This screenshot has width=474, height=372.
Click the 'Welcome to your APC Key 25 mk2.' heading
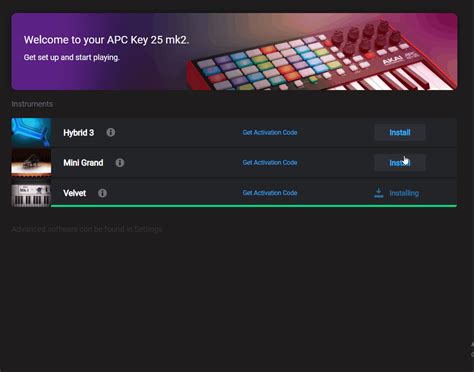[x=106, y=40]
